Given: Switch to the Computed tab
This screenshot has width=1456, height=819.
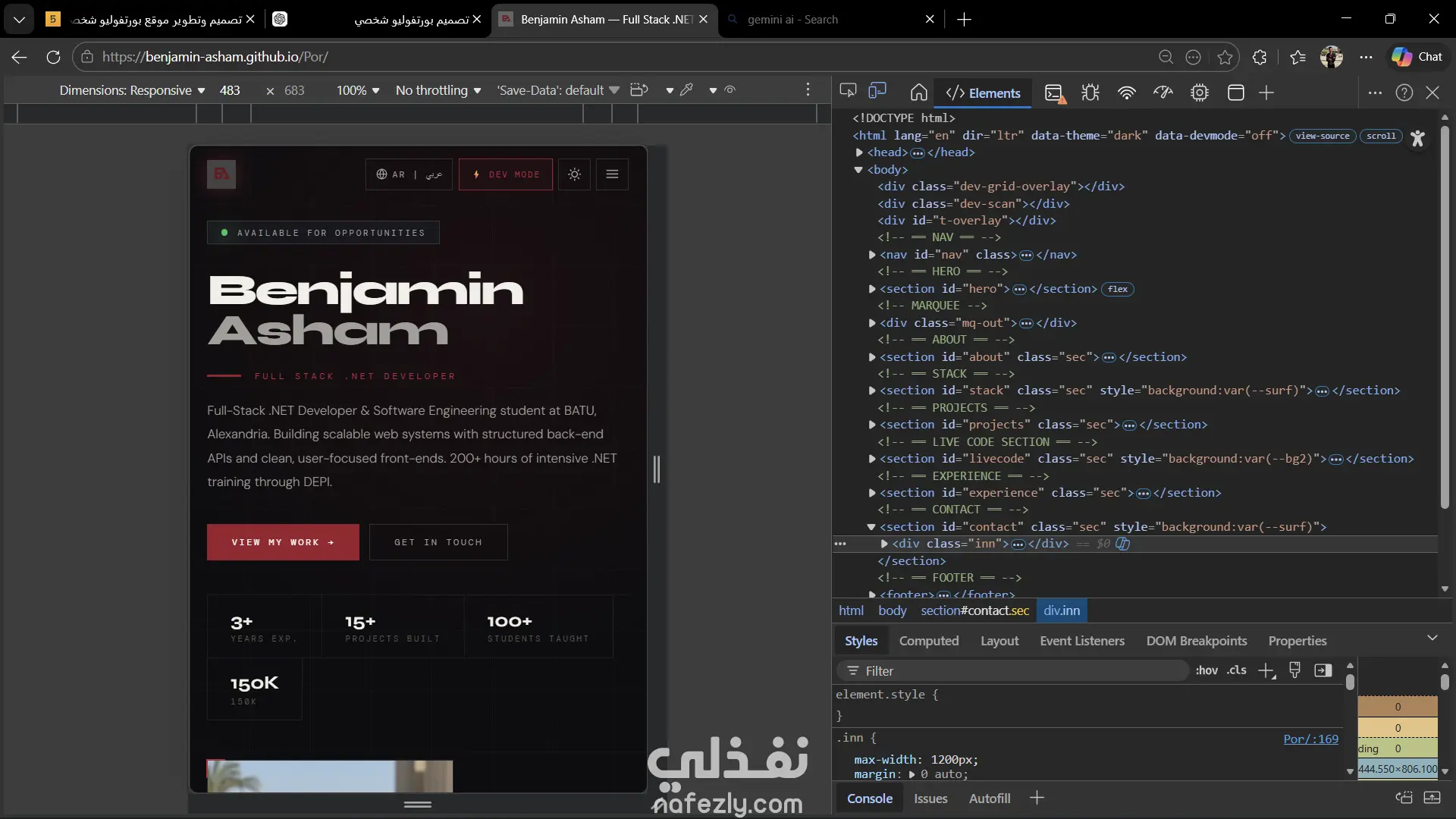Looking at the screenshot, I should pyautogui.click(x=929, y=641).
